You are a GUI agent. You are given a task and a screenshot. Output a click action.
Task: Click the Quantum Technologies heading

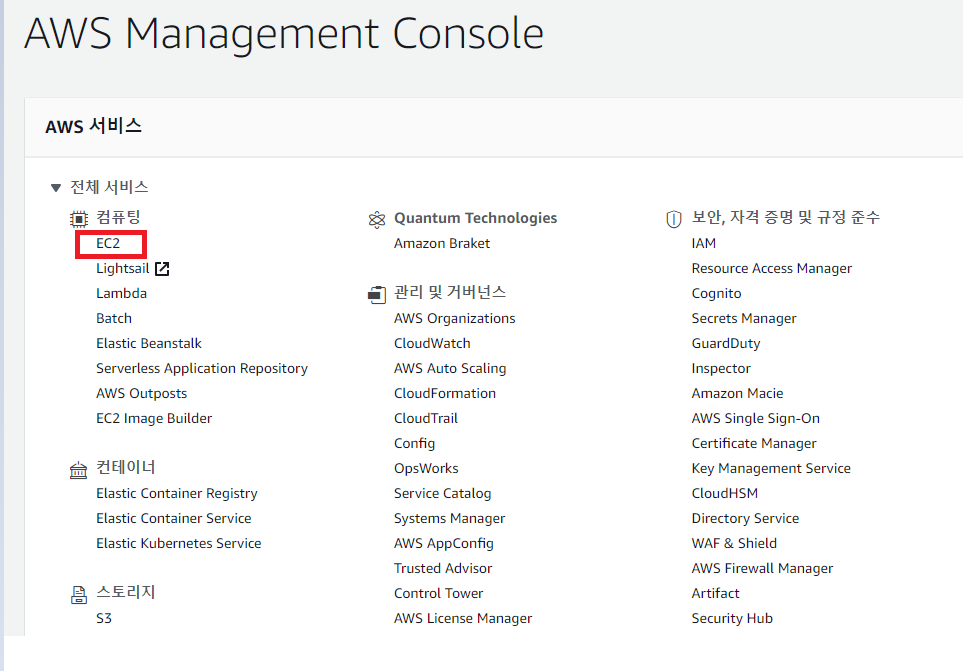click(475, 219)
